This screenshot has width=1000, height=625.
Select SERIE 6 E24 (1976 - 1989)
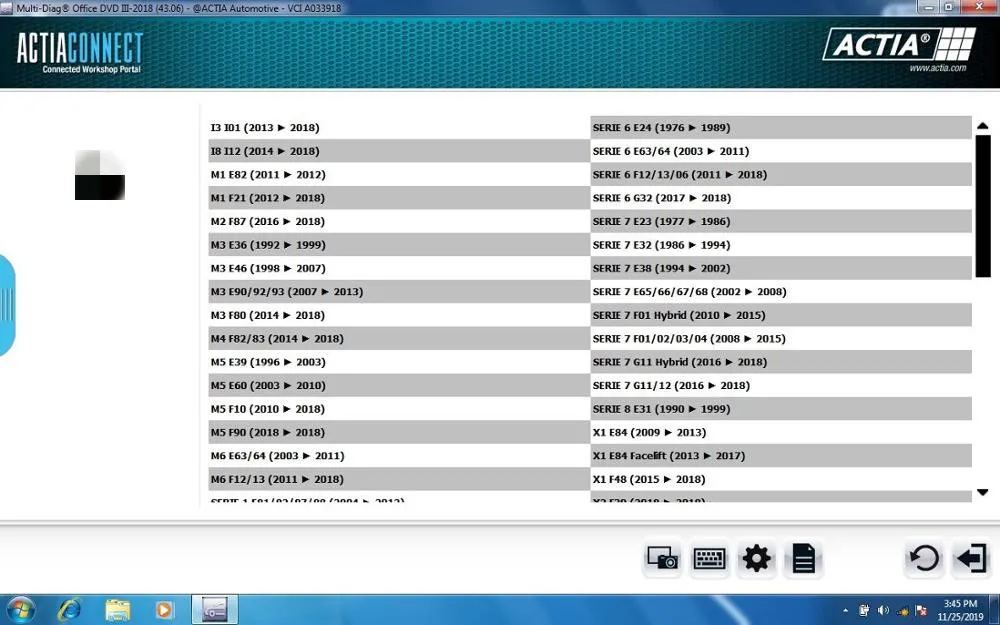tap(781, 128)
